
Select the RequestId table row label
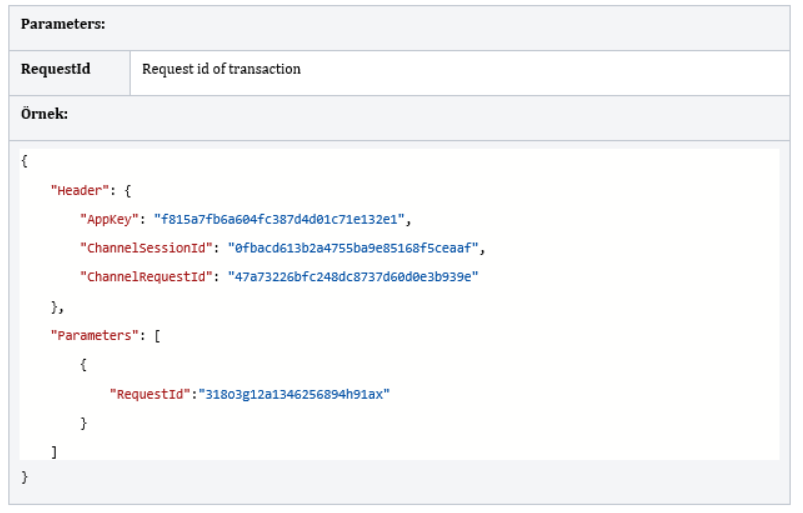click(56, 70)
